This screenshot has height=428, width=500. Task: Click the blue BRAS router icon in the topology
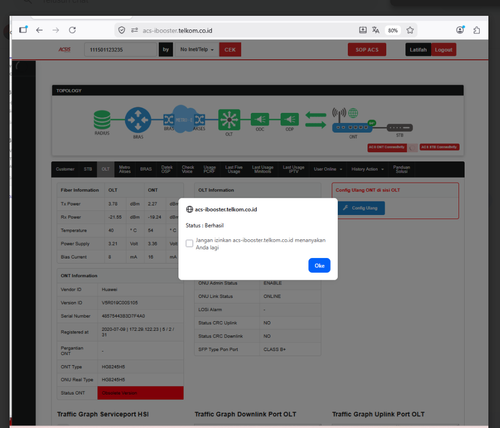click(138, 120)
